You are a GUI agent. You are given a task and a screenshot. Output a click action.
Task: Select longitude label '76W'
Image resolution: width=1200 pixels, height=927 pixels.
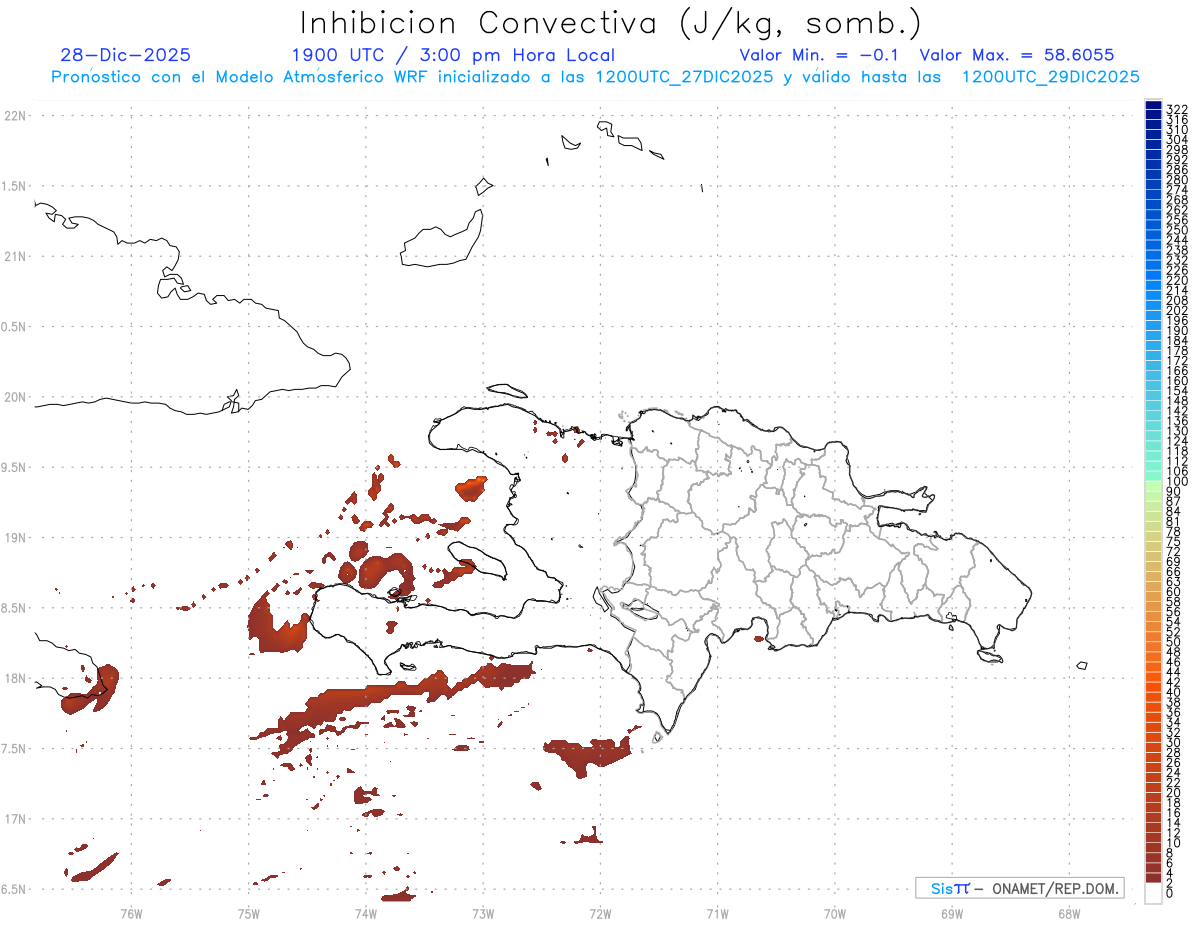[131, 913]
